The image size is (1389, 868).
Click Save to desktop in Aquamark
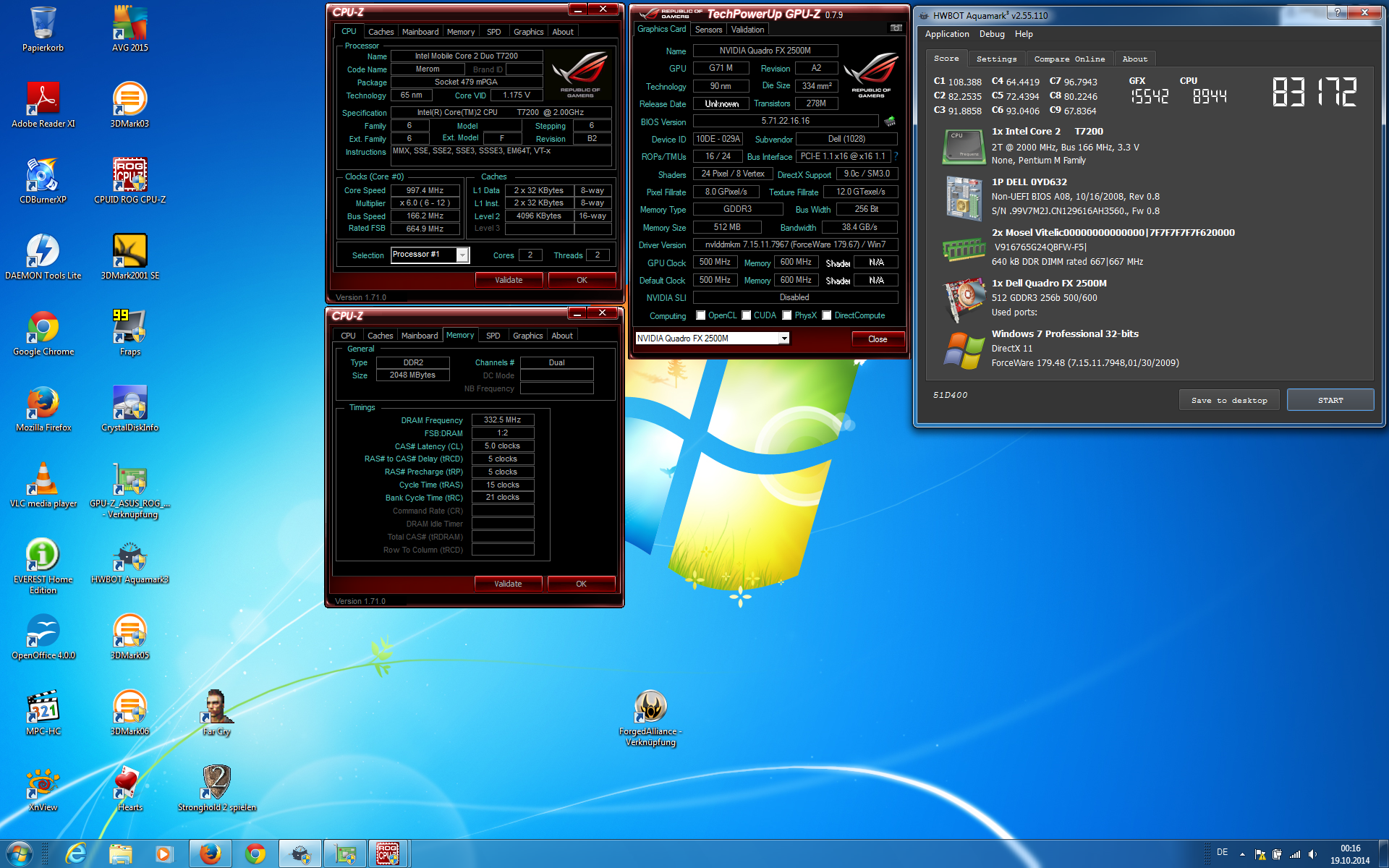click(x=1229, y=400)
